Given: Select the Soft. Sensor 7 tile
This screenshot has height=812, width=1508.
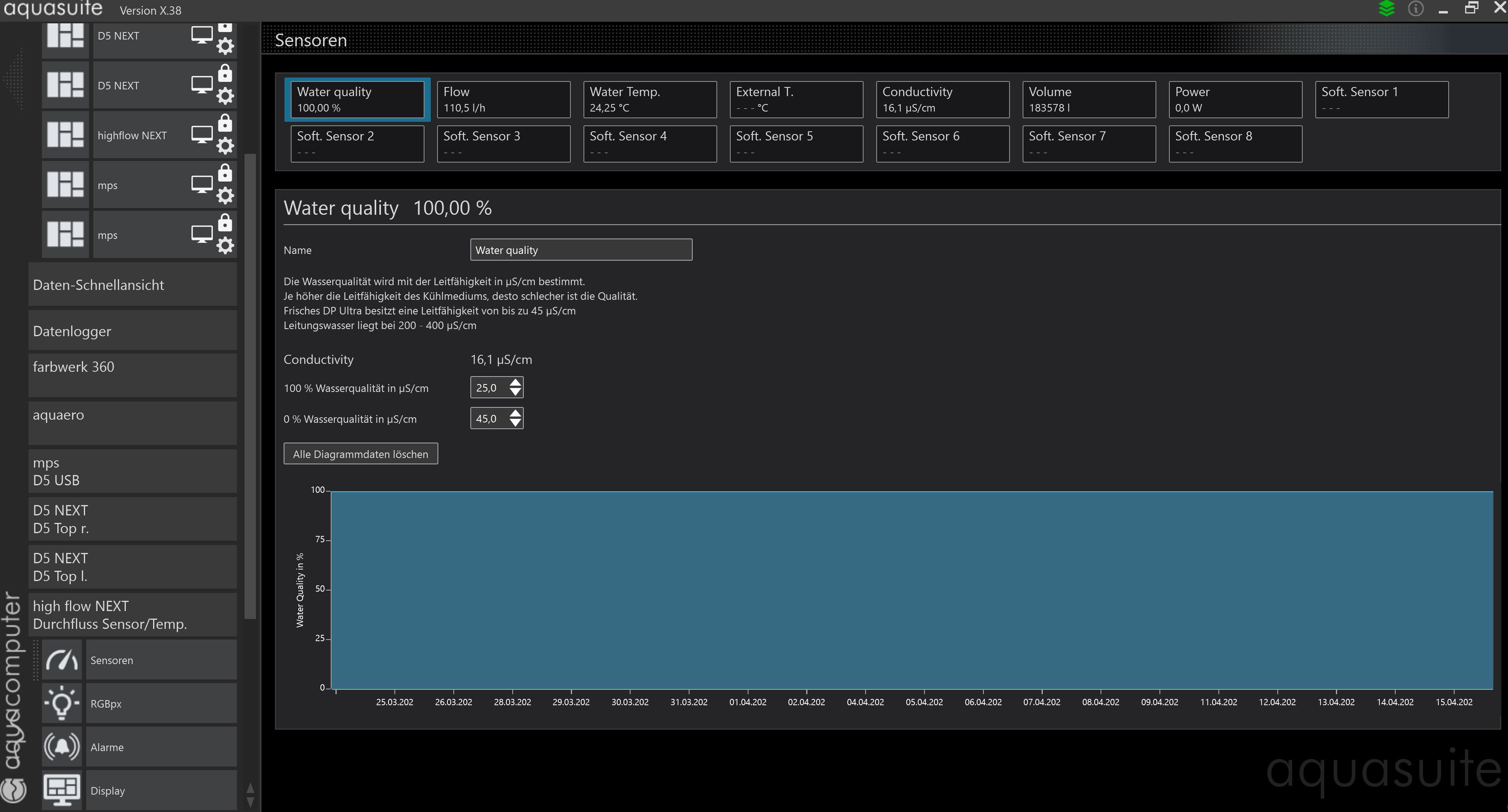Looking at the screenshot, I should [1089, 144].
